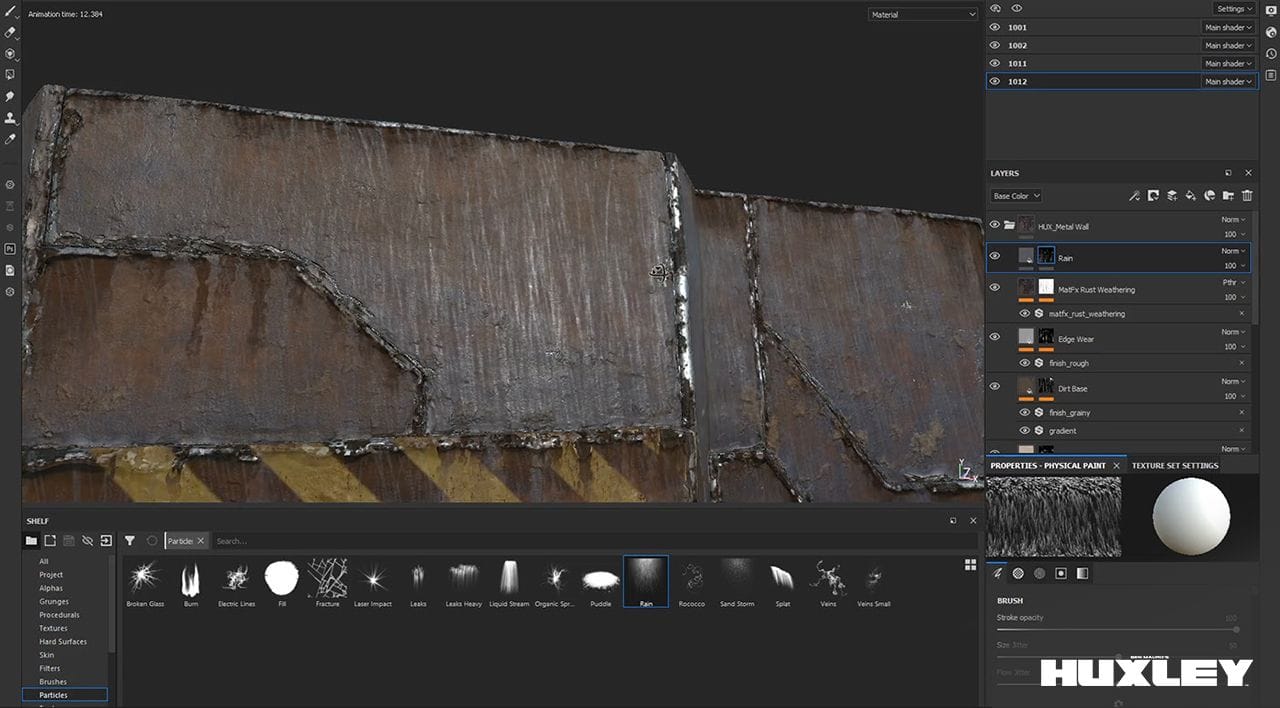Click the shelf filter funnel icon

coord(130,541)
